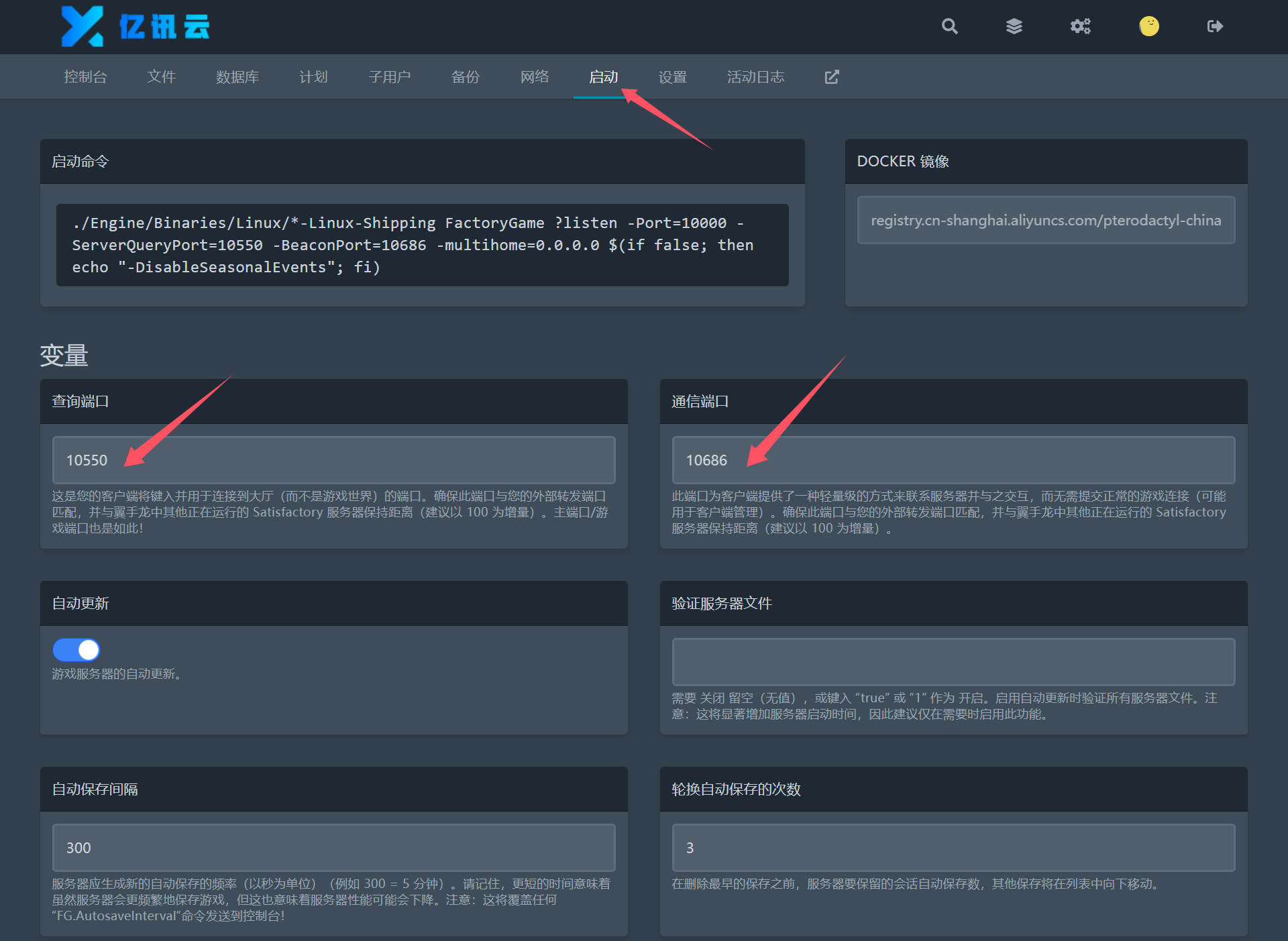Click the logout arrow icon
This screenshot has height=941, width=1288.
(1215, 26)
